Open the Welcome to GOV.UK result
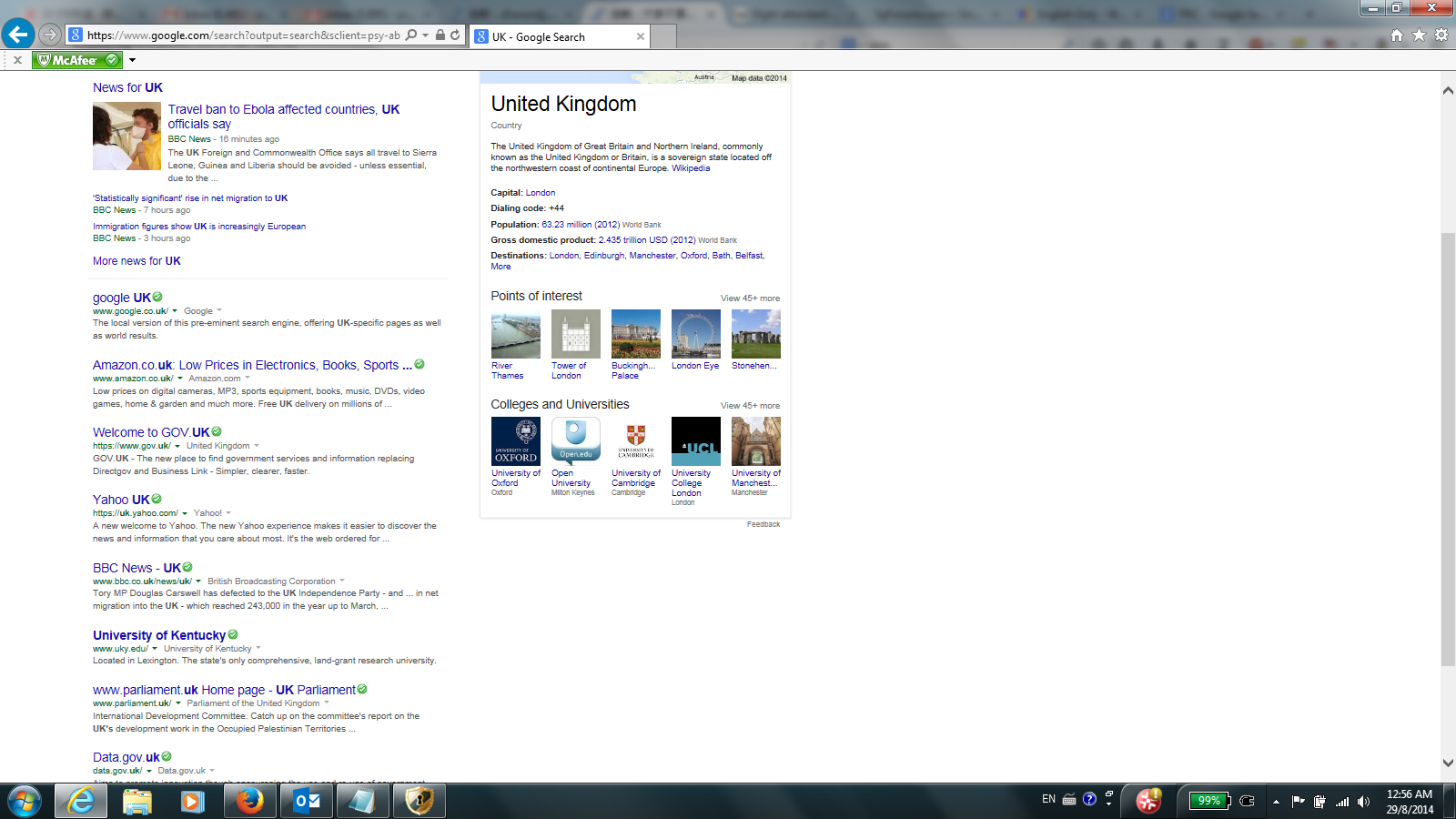Viewport: 1456px width, 819px height. point(151,432)
